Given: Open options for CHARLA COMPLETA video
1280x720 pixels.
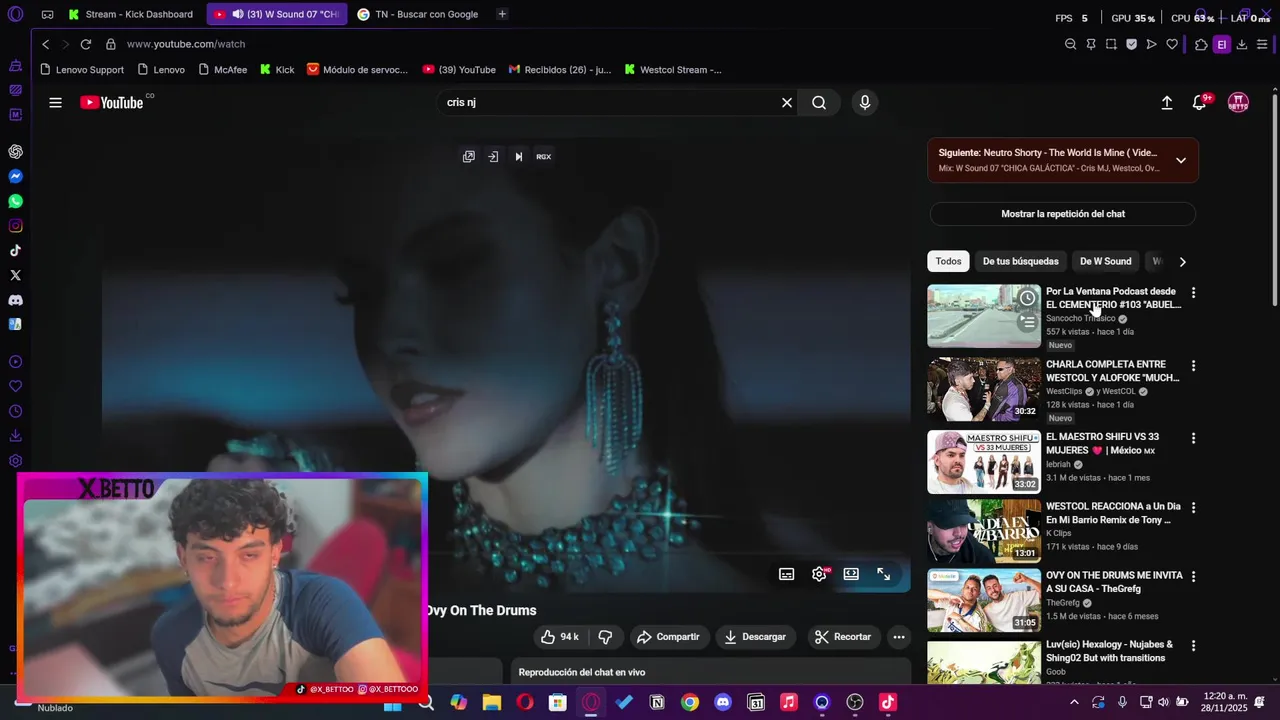Looking at the screenshot, I should click(1193, 366).
